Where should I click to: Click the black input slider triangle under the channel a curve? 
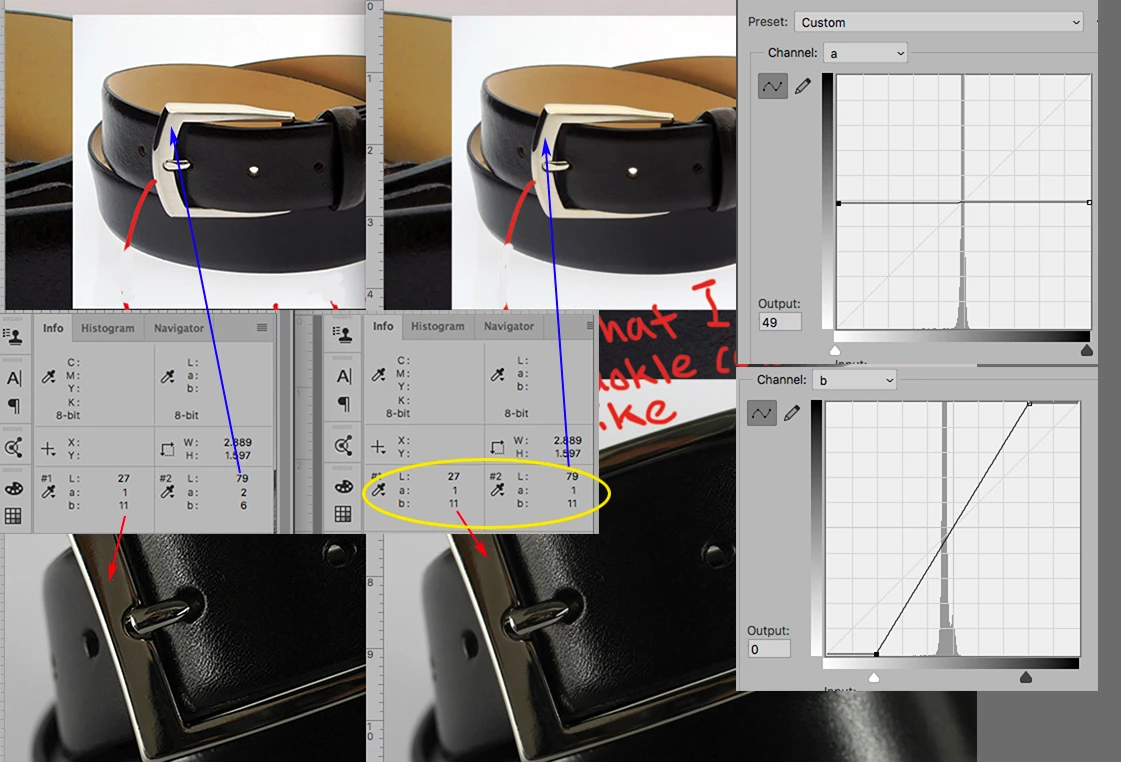[x=1087, y=350]
